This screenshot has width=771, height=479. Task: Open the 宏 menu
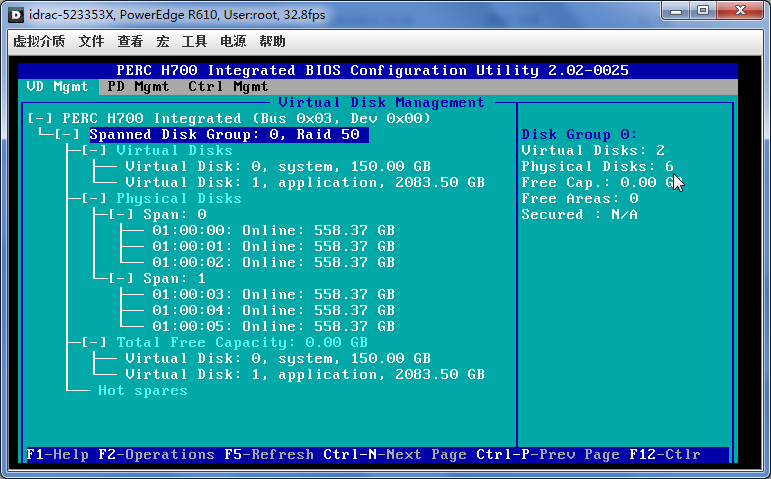click(x=163, y=41)
